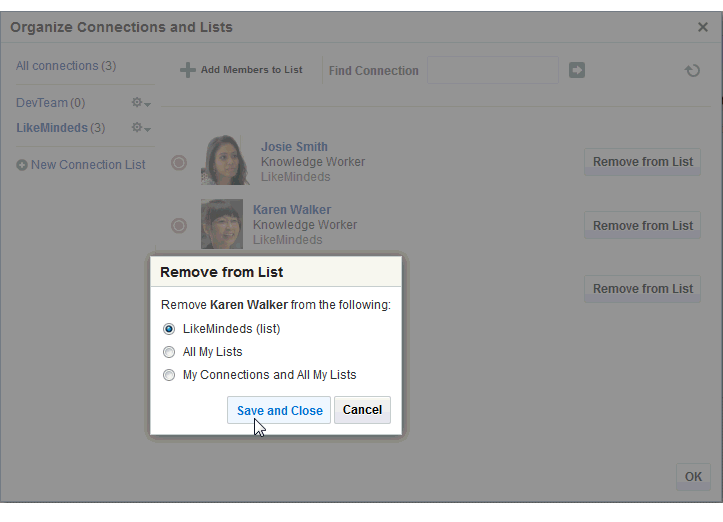Close the Organize Connections dialog

coord(703,27)
